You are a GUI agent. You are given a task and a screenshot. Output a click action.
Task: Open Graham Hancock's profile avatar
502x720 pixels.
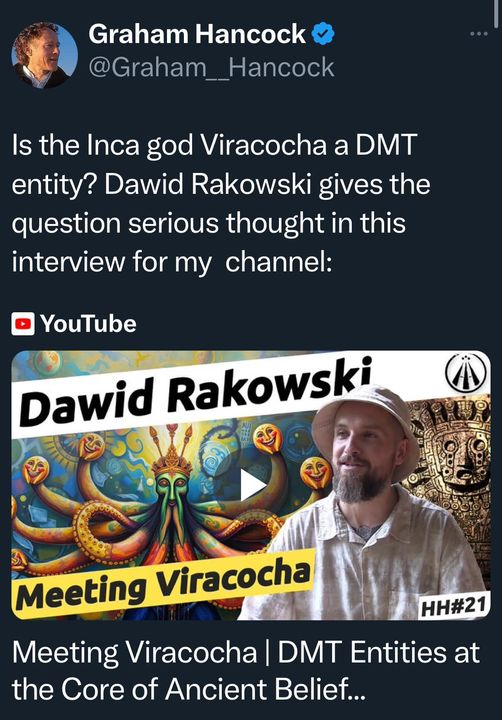tap(45, 55)
